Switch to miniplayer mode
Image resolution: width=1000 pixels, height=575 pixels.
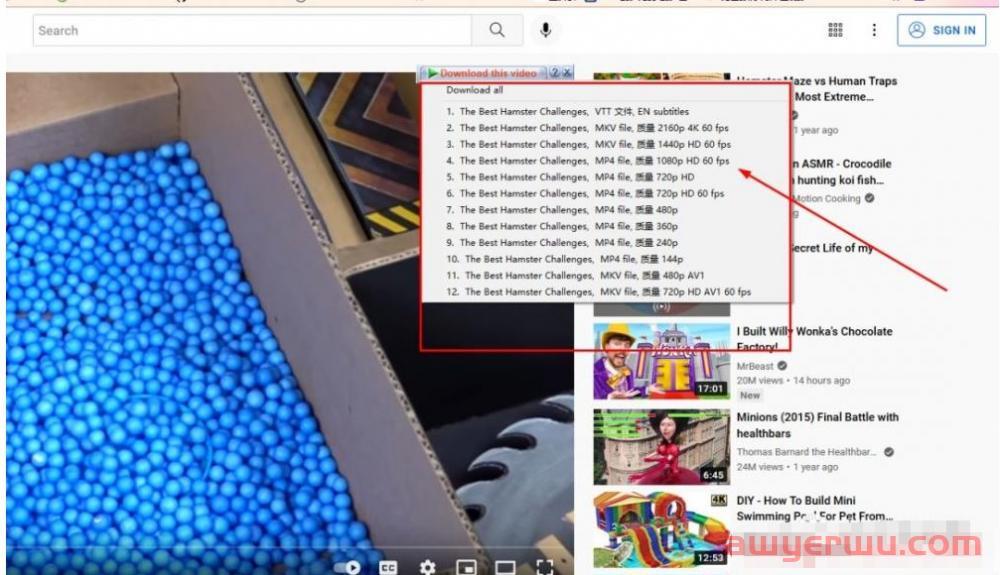coord(466,567)
